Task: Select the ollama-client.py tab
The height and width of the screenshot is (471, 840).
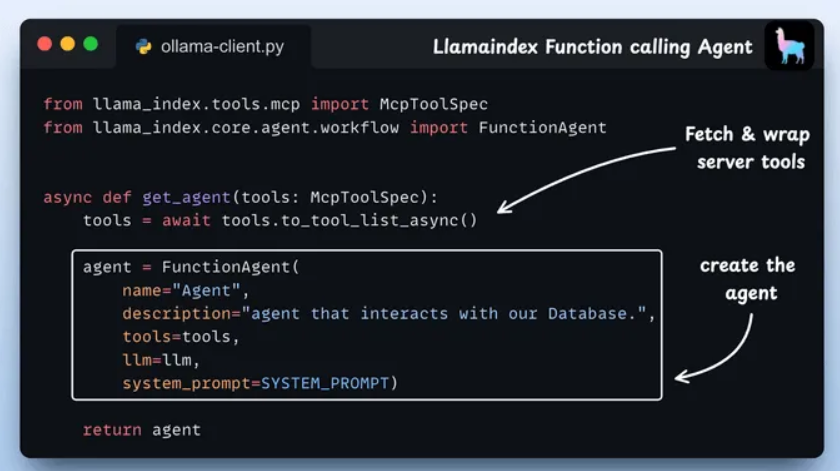Action: 213,47
